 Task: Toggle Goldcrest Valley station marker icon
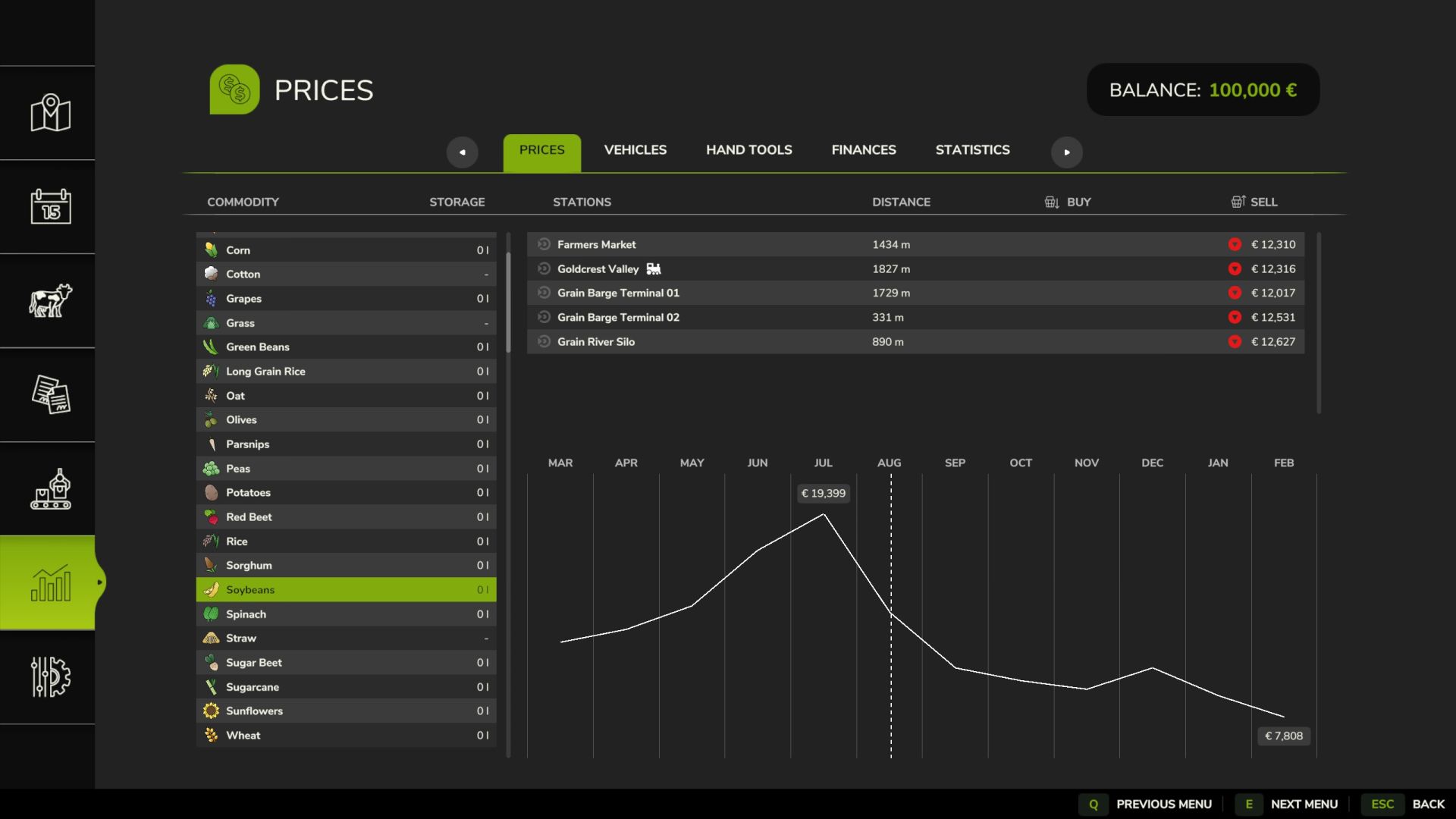point(544,268)
